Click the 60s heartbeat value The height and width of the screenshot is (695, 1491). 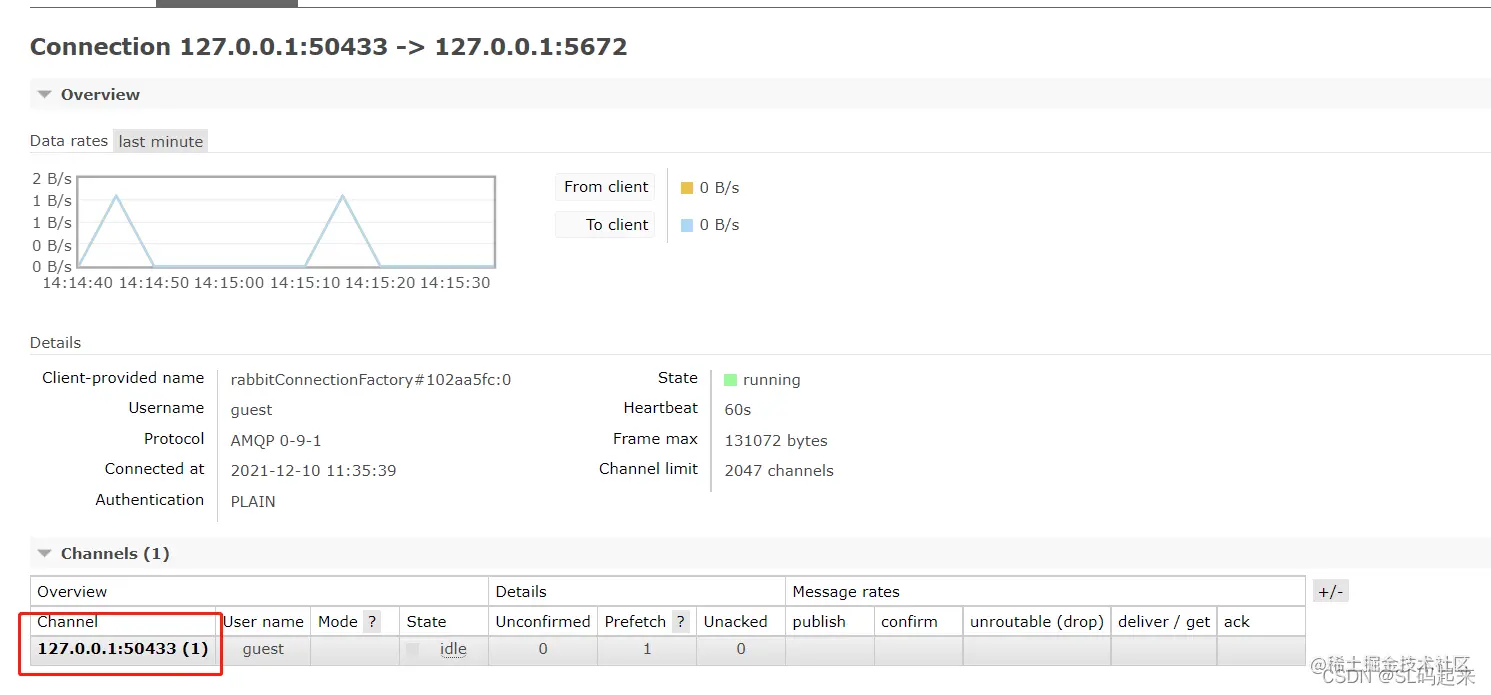[x=738, y=409]
